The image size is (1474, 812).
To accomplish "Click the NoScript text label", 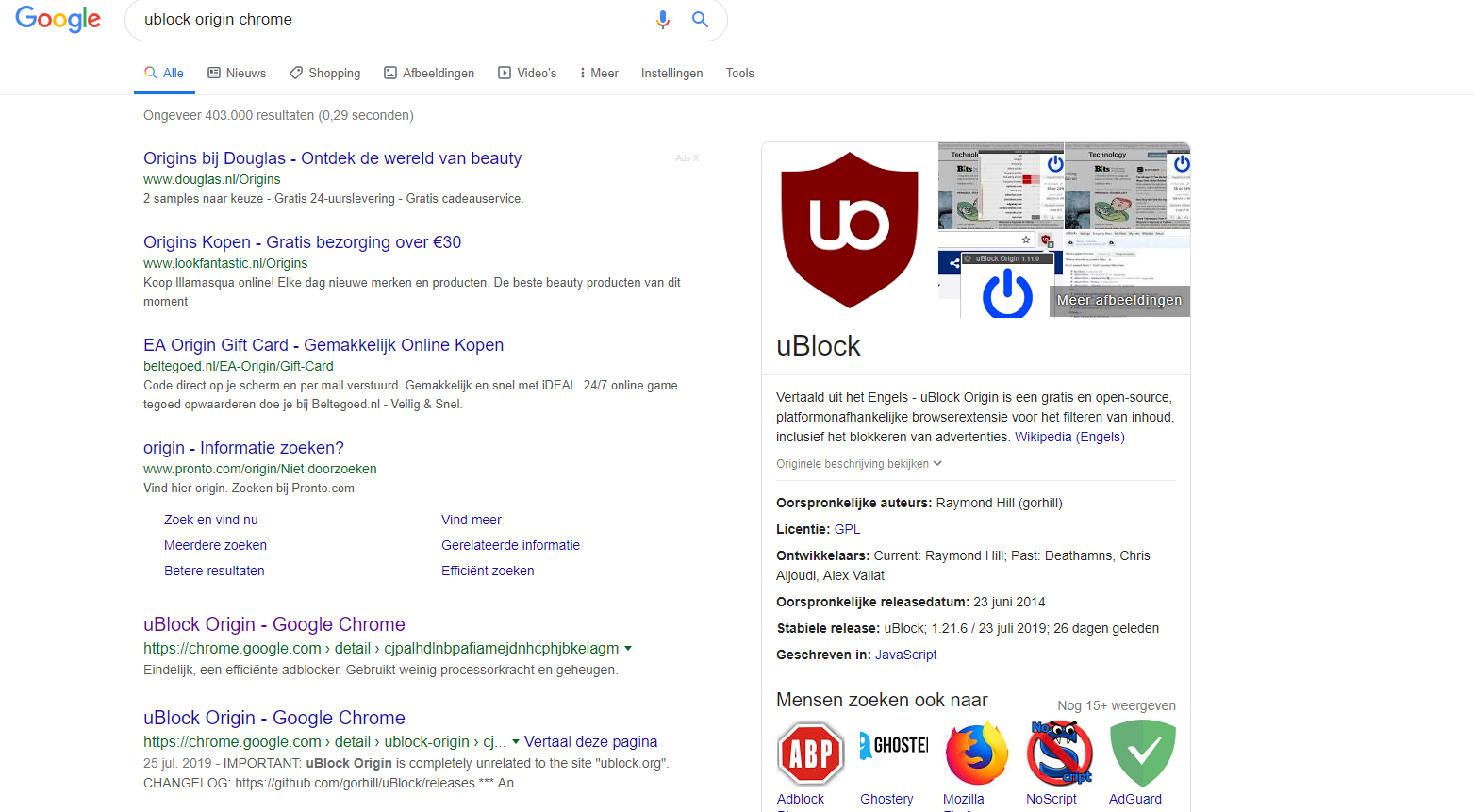I will pos(1052,799).
